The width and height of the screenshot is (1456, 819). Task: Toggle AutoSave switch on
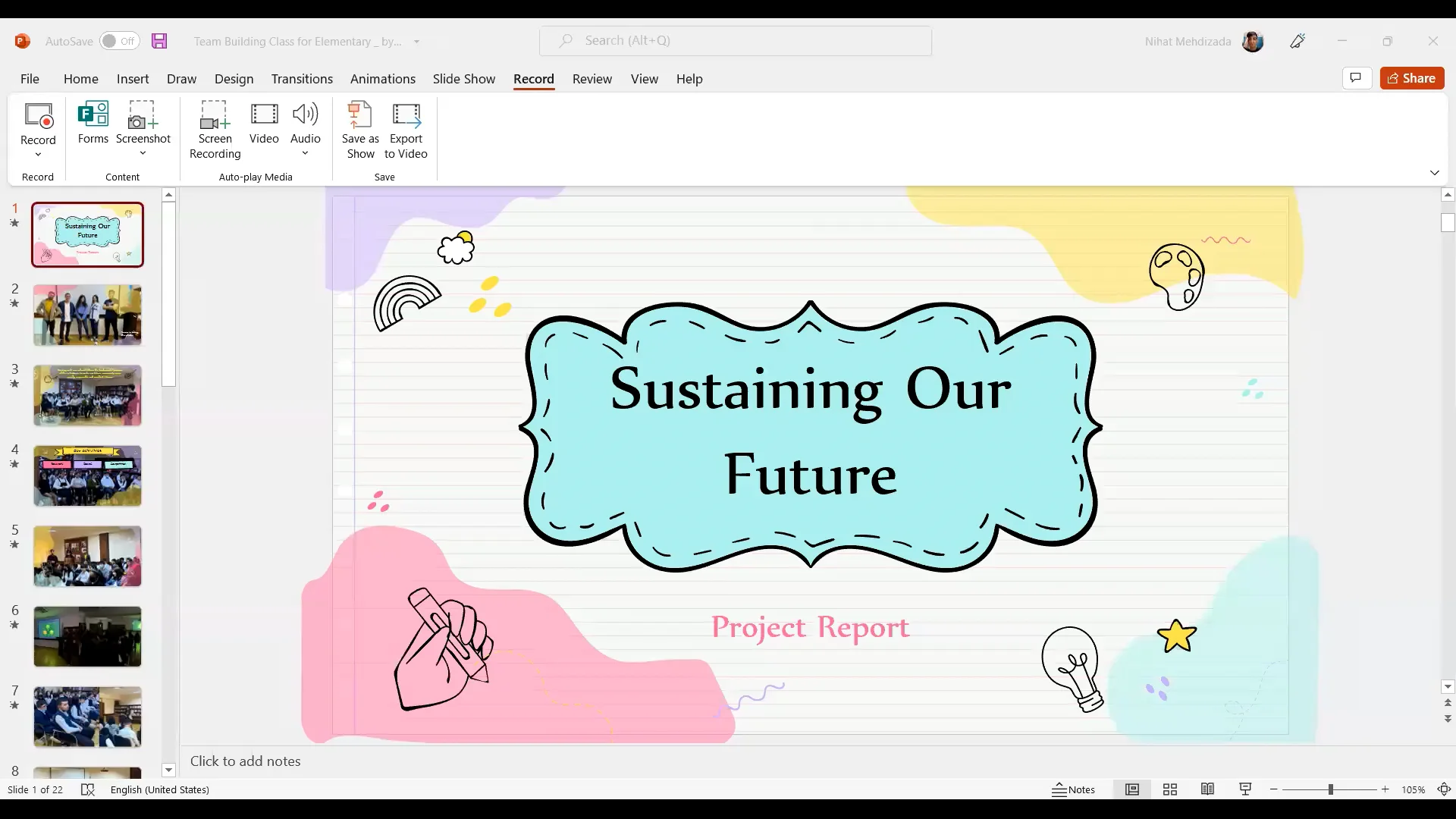120,41
